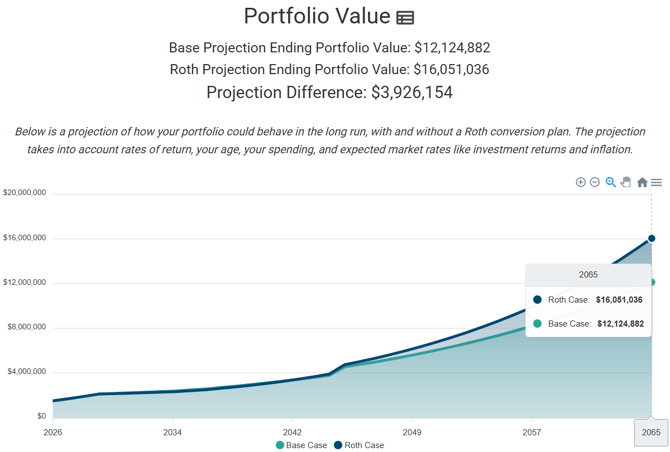Reset chart zoom with home icon
Image resolution: width=670 pixels, height=452 pixels.
[642, 182]
